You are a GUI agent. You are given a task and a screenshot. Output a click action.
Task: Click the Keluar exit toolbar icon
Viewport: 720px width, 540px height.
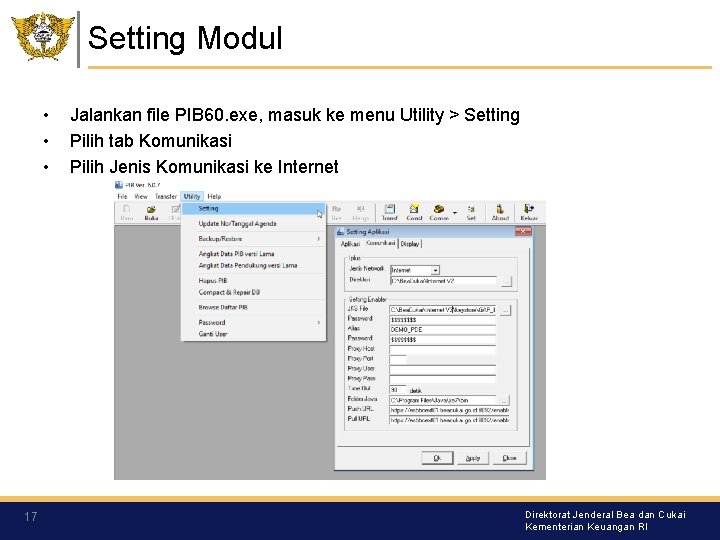[529, 213]
